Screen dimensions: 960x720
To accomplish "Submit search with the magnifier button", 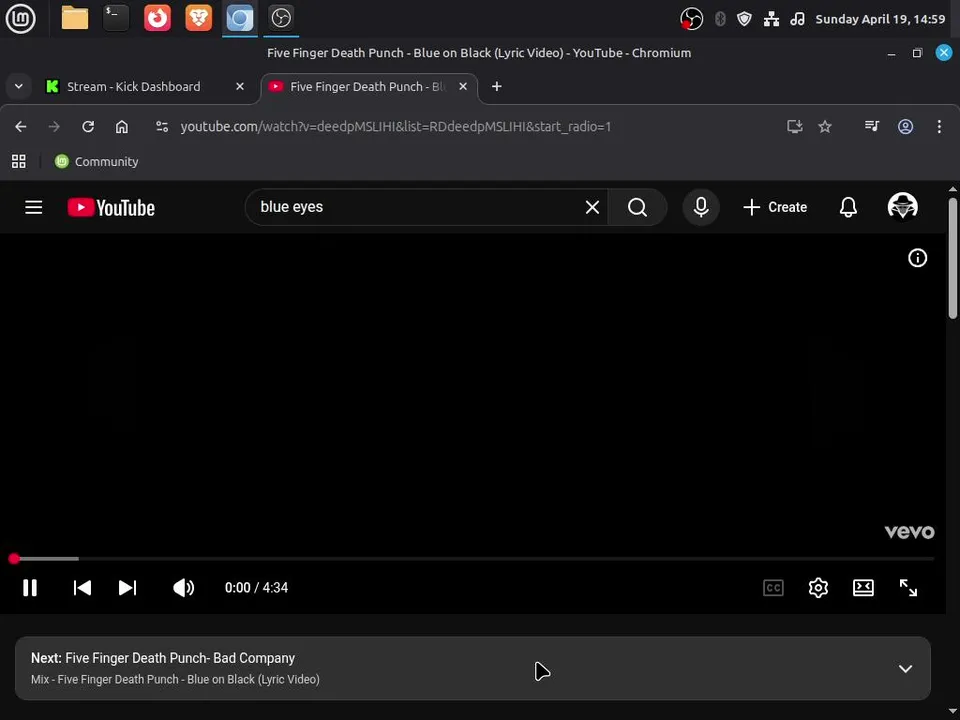I will coord(637,207).
